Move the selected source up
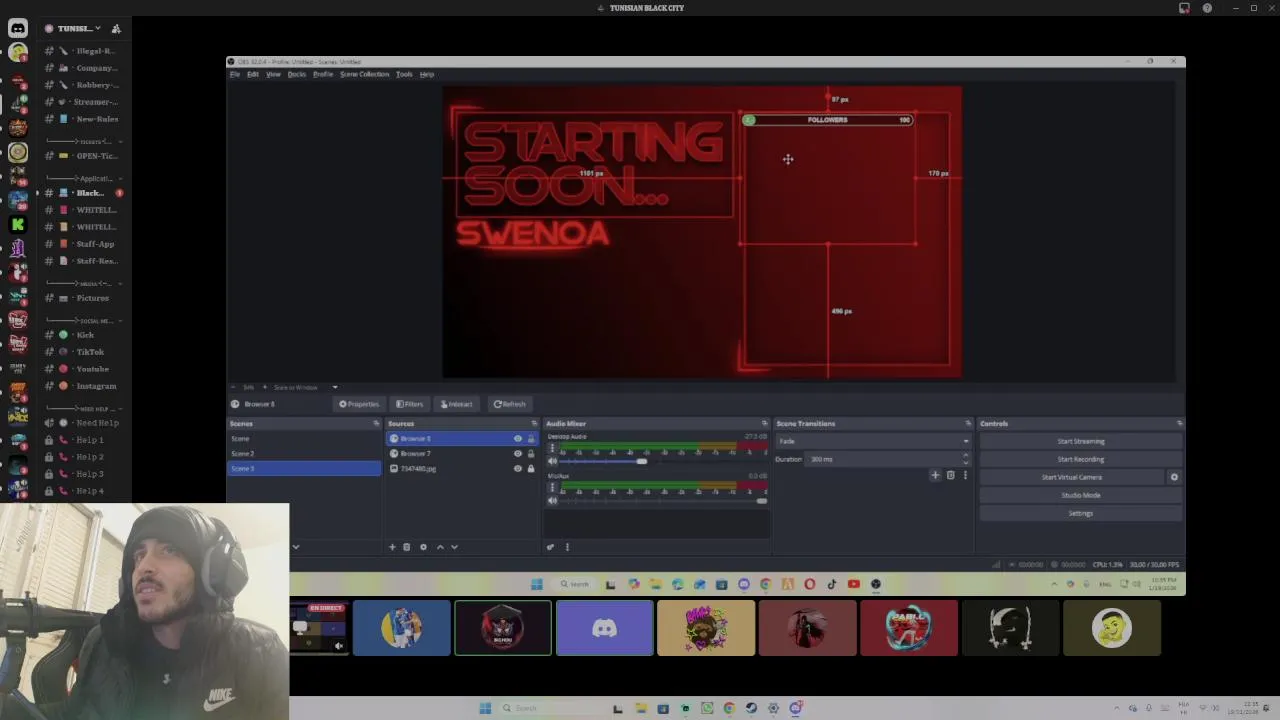The image size is (1280, 720). coord(440,547)
